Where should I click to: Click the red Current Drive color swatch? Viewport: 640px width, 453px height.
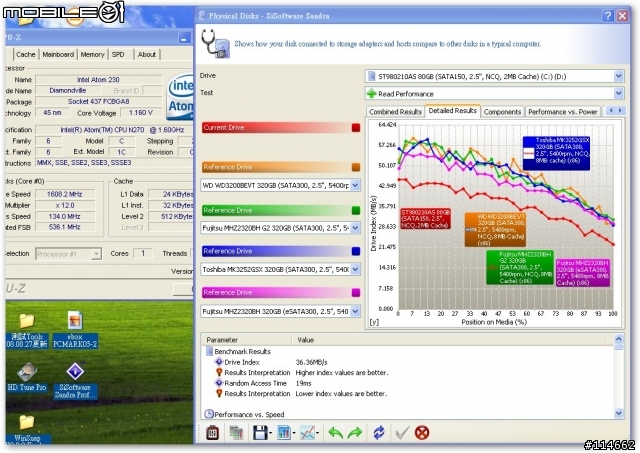point(356,128)
